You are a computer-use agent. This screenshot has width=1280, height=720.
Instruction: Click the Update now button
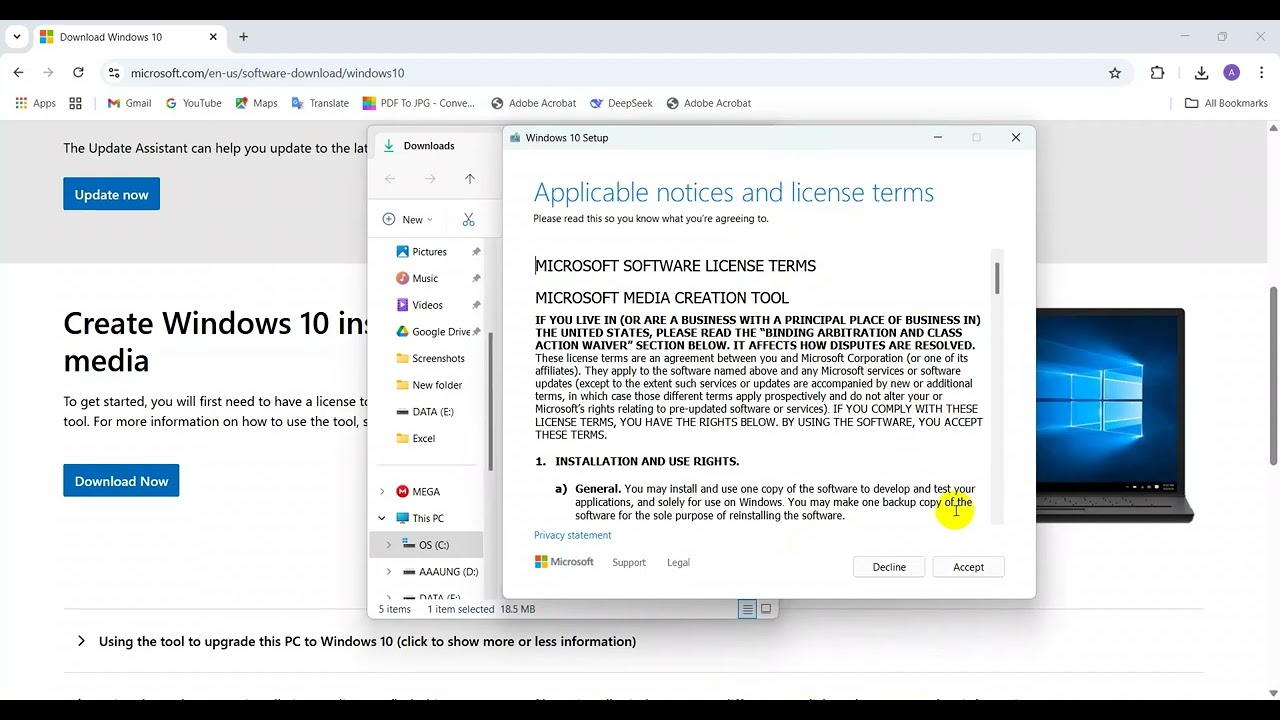(x=111, y=194)
